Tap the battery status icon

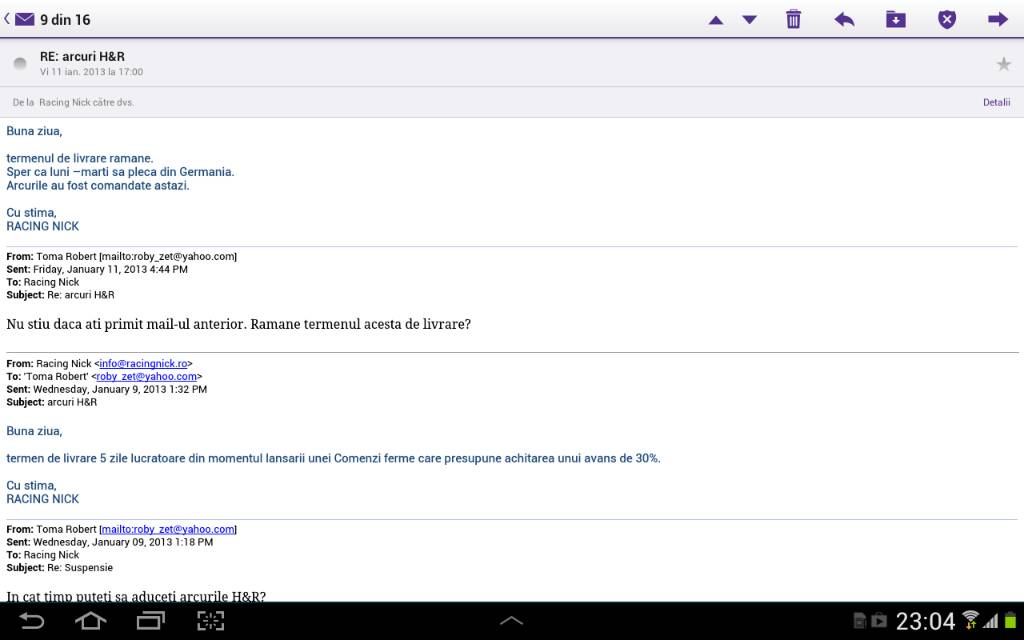(1010, 620)
